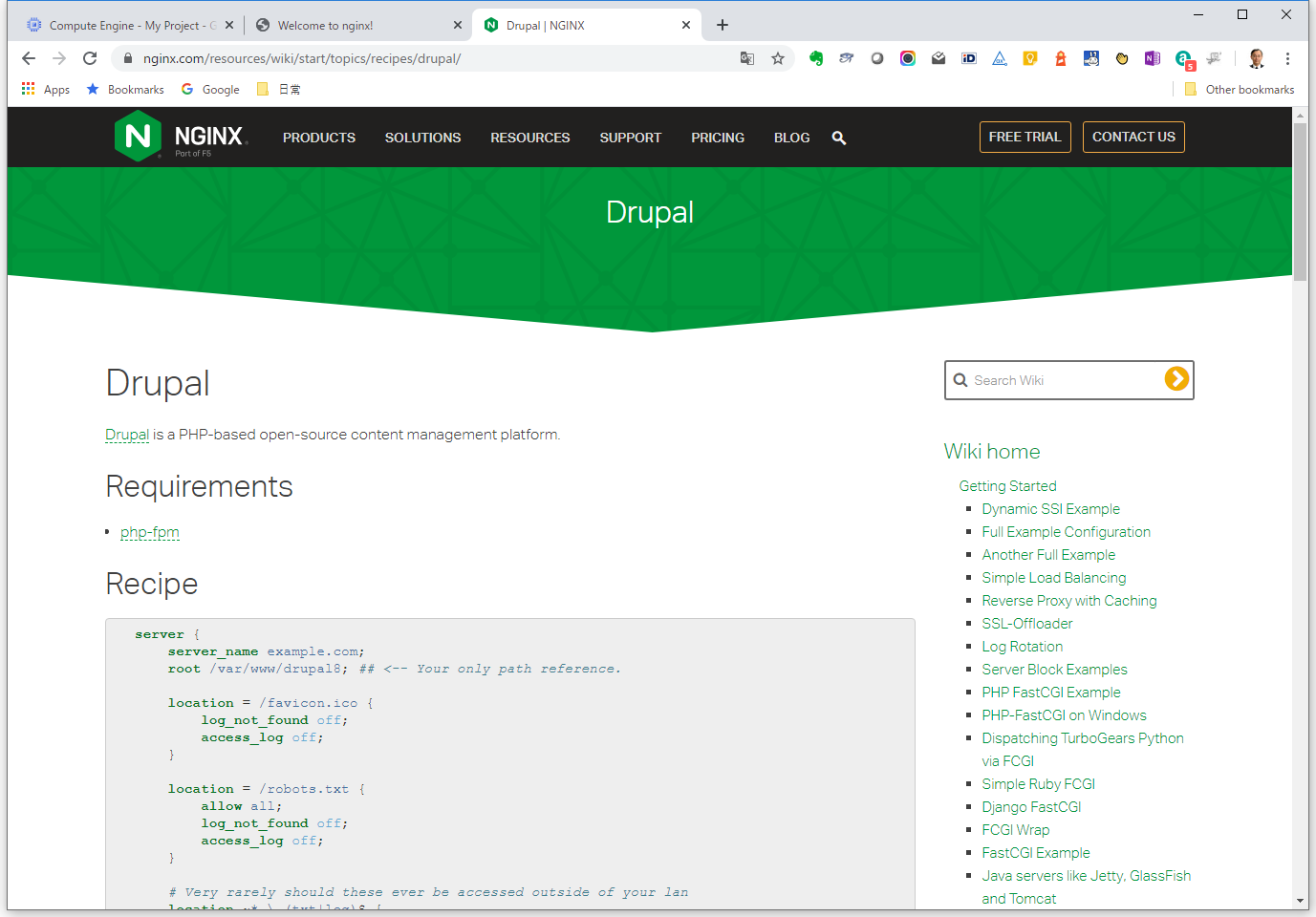The height and width of the screenshot is (917, 1316).
Task: Open Reverse Proxy with Caching
Action: (1068, 601)
